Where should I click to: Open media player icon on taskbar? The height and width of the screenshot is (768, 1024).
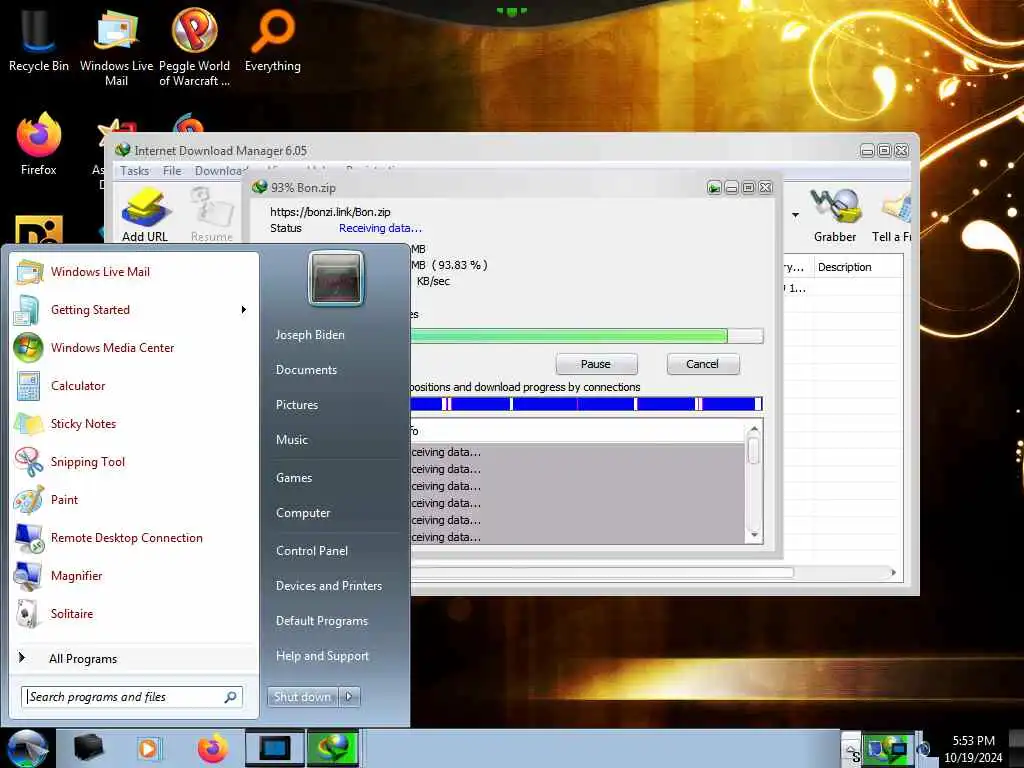tap(149, 748)
